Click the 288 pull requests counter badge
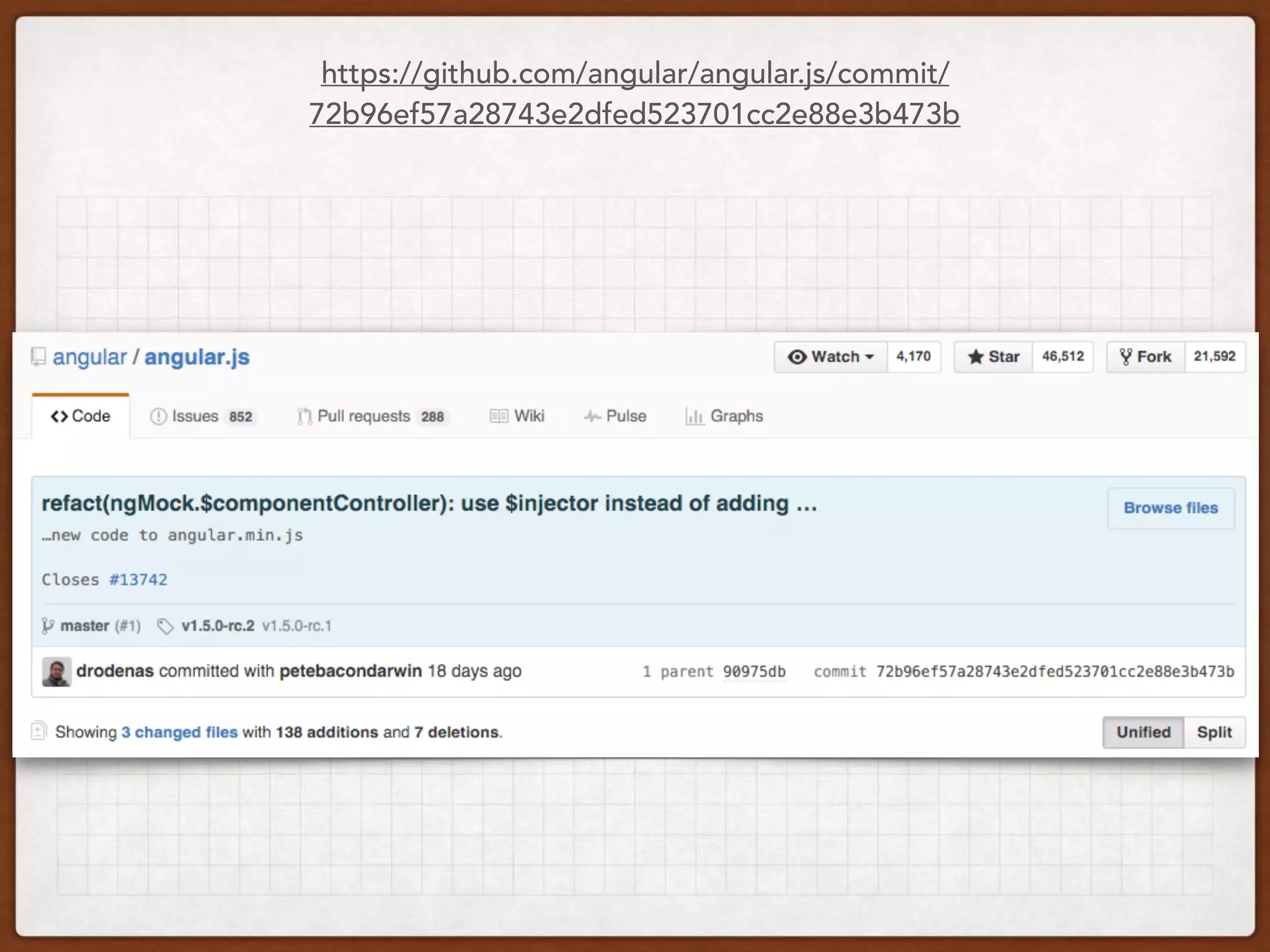Image resolution: width=1270 pixels, height=952 pixels. (432, 416)
